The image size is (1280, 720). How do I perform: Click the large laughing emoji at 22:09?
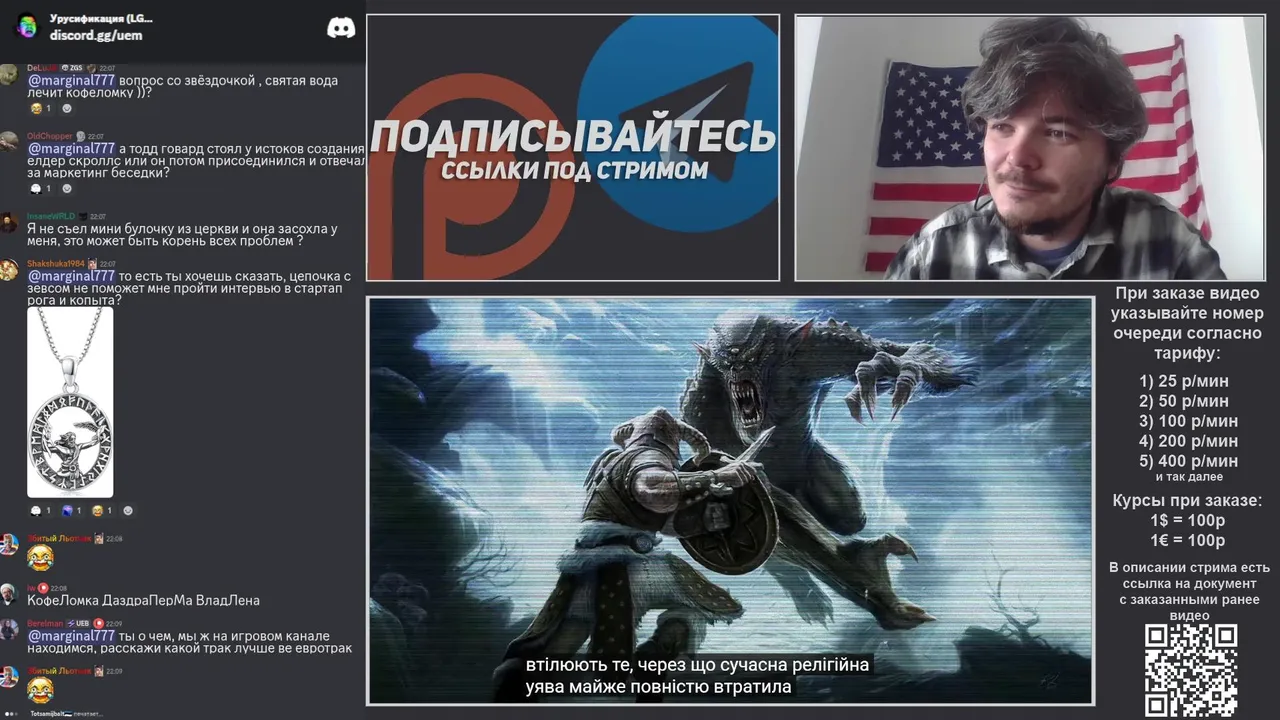click(x=40, y=690)
